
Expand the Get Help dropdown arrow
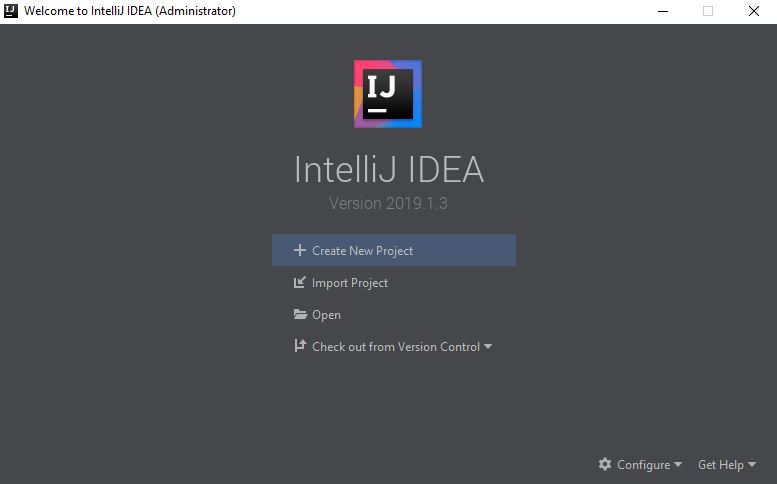(x=752, y=464)
